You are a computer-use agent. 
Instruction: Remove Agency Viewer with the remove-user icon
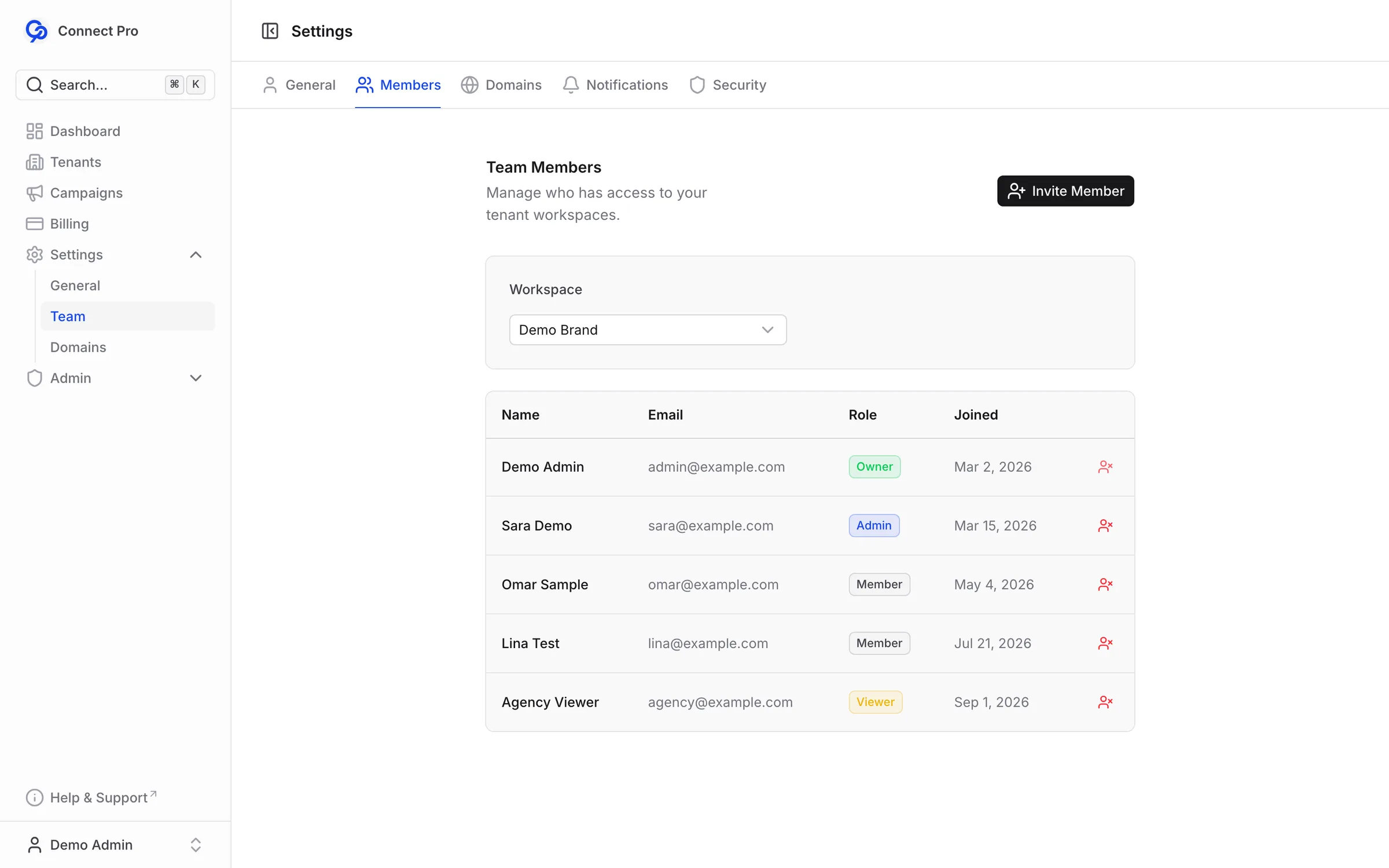click(x=1105, y=702)
